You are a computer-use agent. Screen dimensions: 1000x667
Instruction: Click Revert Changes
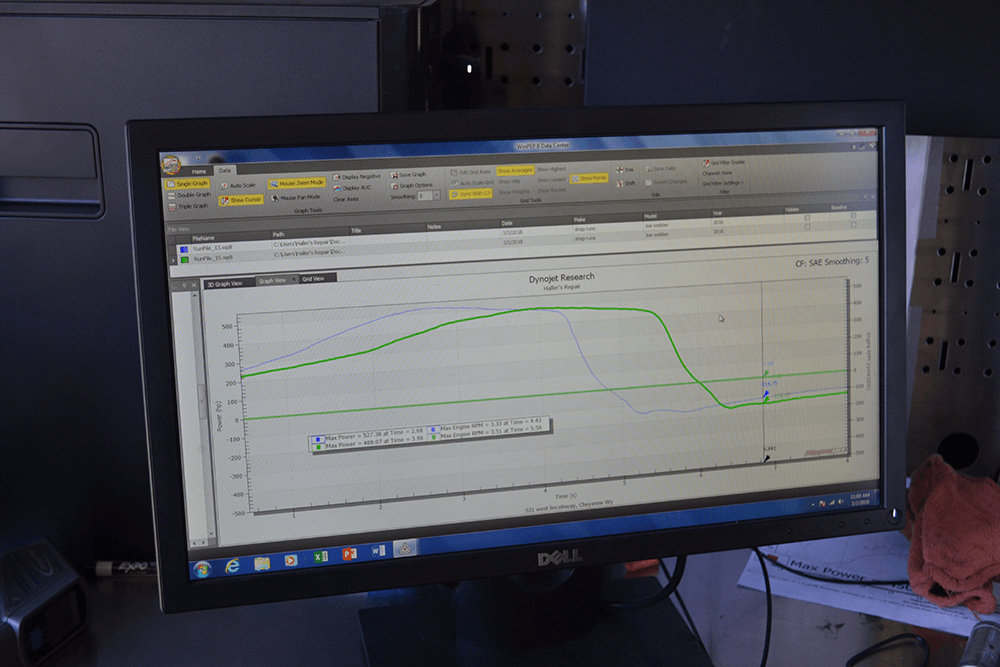[x=666, y=182]
